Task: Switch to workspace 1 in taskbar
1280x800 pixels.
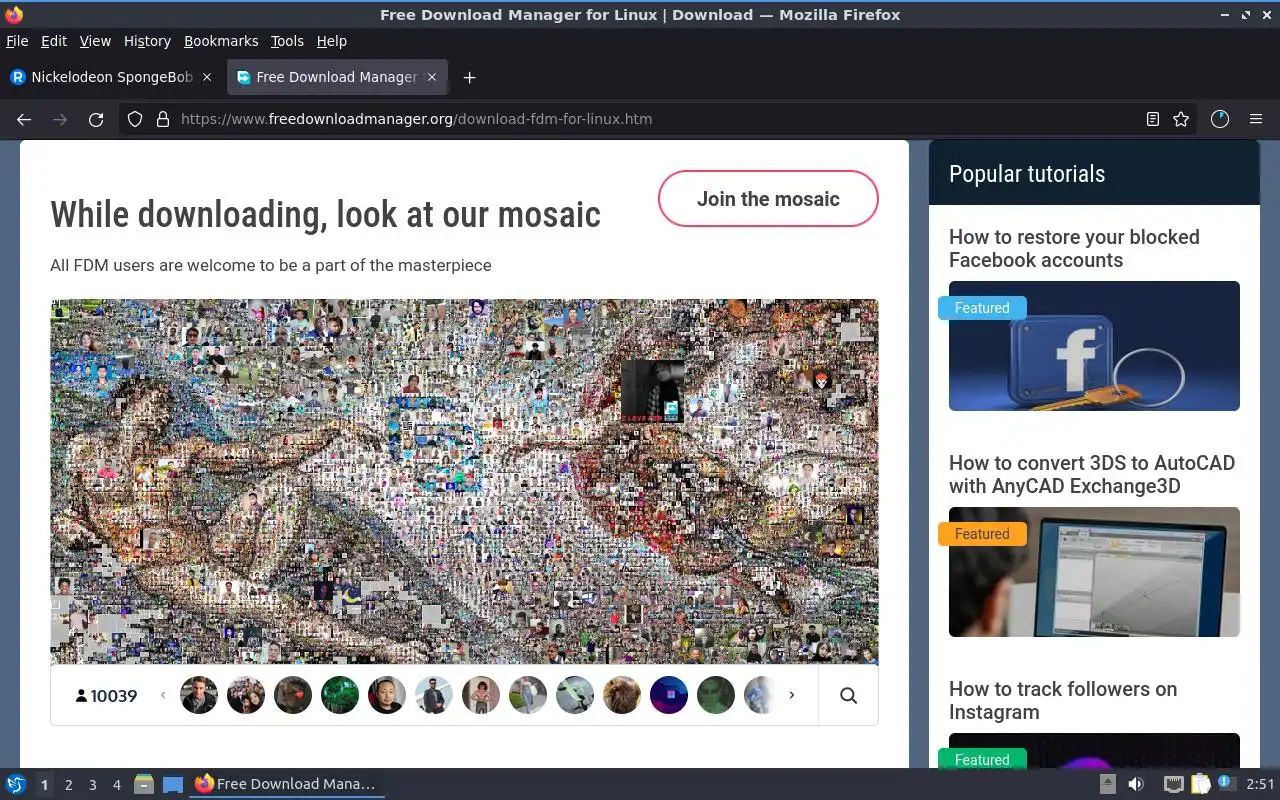Action: [x=44, y=785]
